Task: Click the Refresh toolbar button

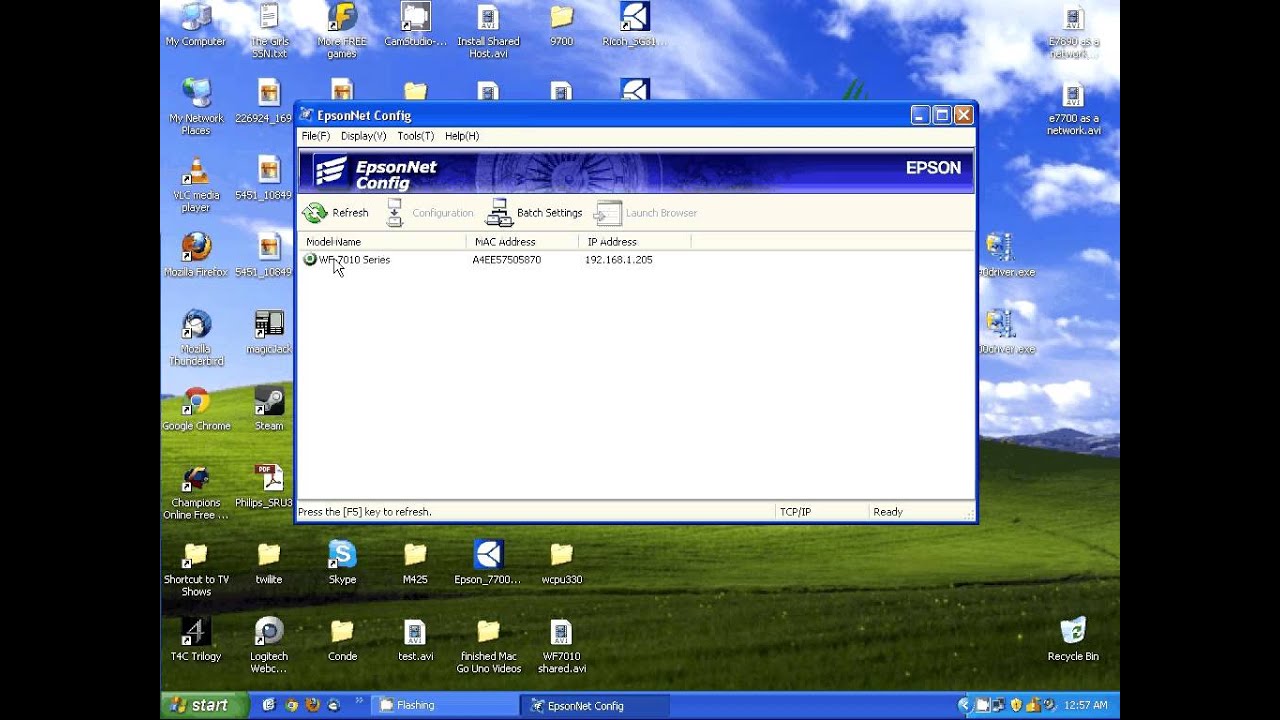Action: 336,213
